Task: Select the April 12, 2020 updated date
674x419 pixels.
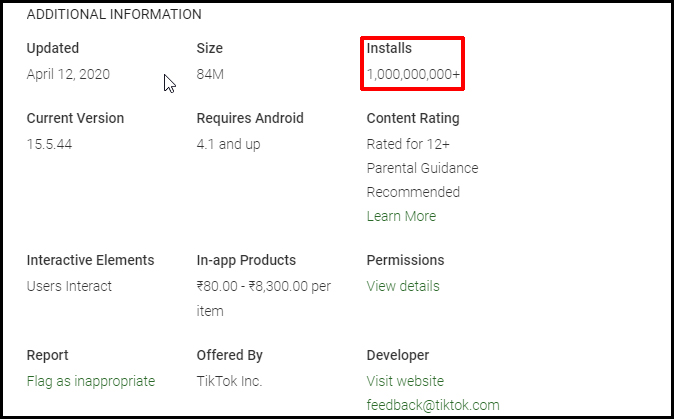Action: pyautogui.click(x=68, y=74)
